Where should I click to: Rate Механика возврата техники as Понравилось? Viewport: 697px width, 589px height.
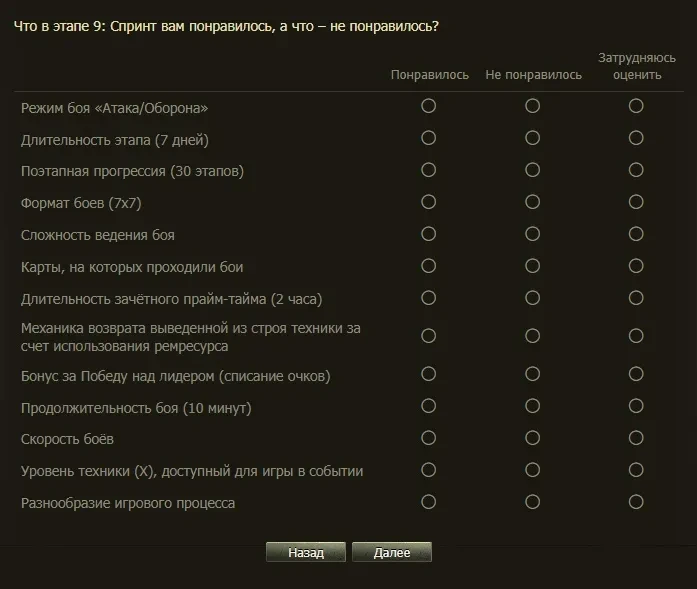(x=429, y=336)
